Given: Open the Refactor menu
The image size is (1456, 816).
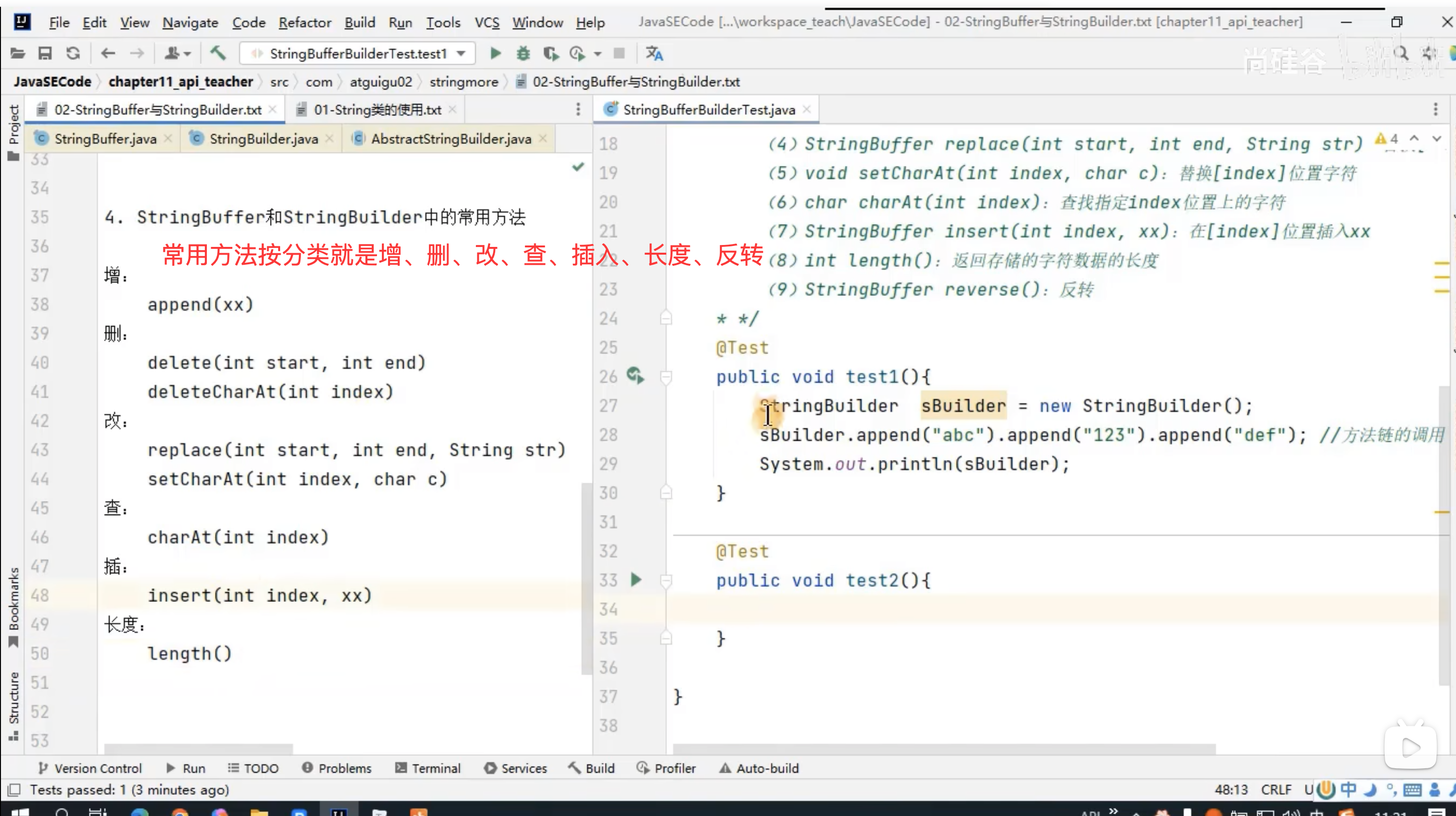Looking at the screenshot, I should (x=305, y=23).
